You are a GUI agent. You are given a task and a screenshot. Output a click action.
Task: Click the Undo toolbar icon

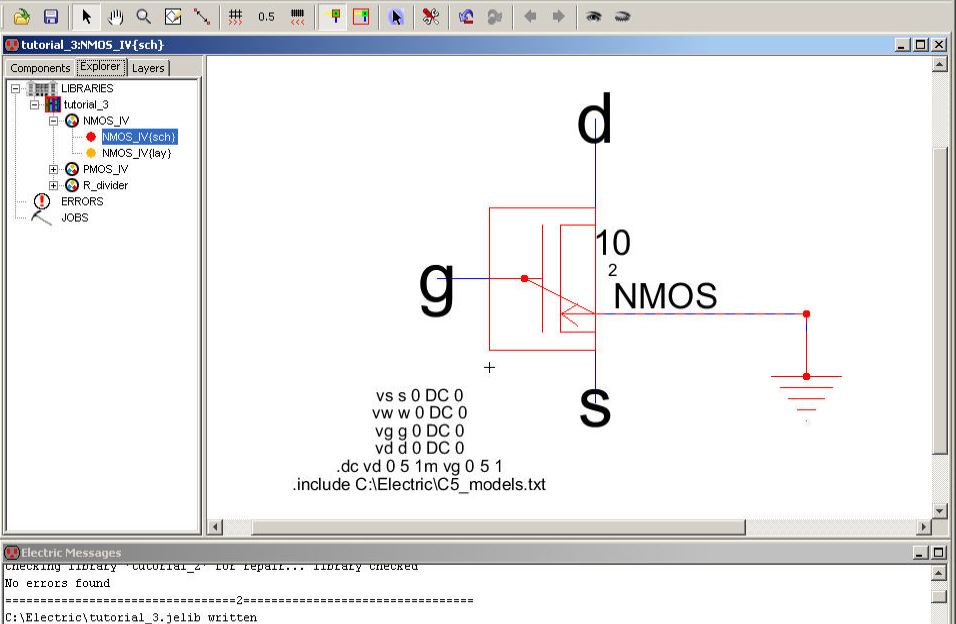466,16
